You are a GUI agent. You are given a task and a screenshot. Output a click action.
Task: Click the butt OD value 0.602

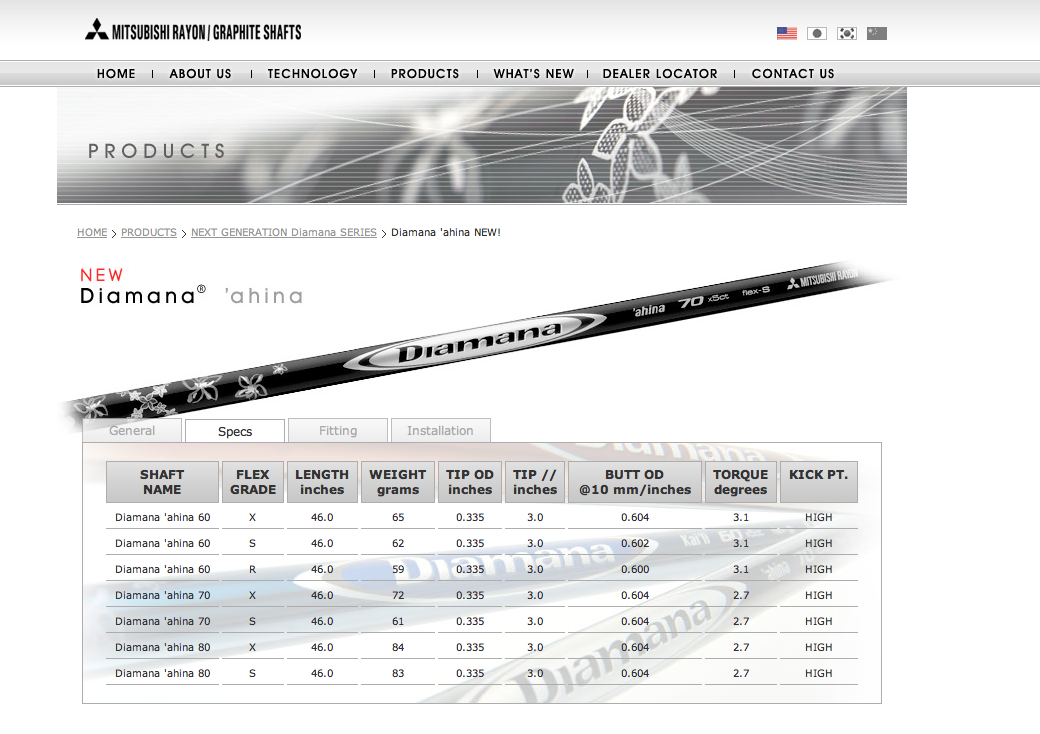[635, 543]
